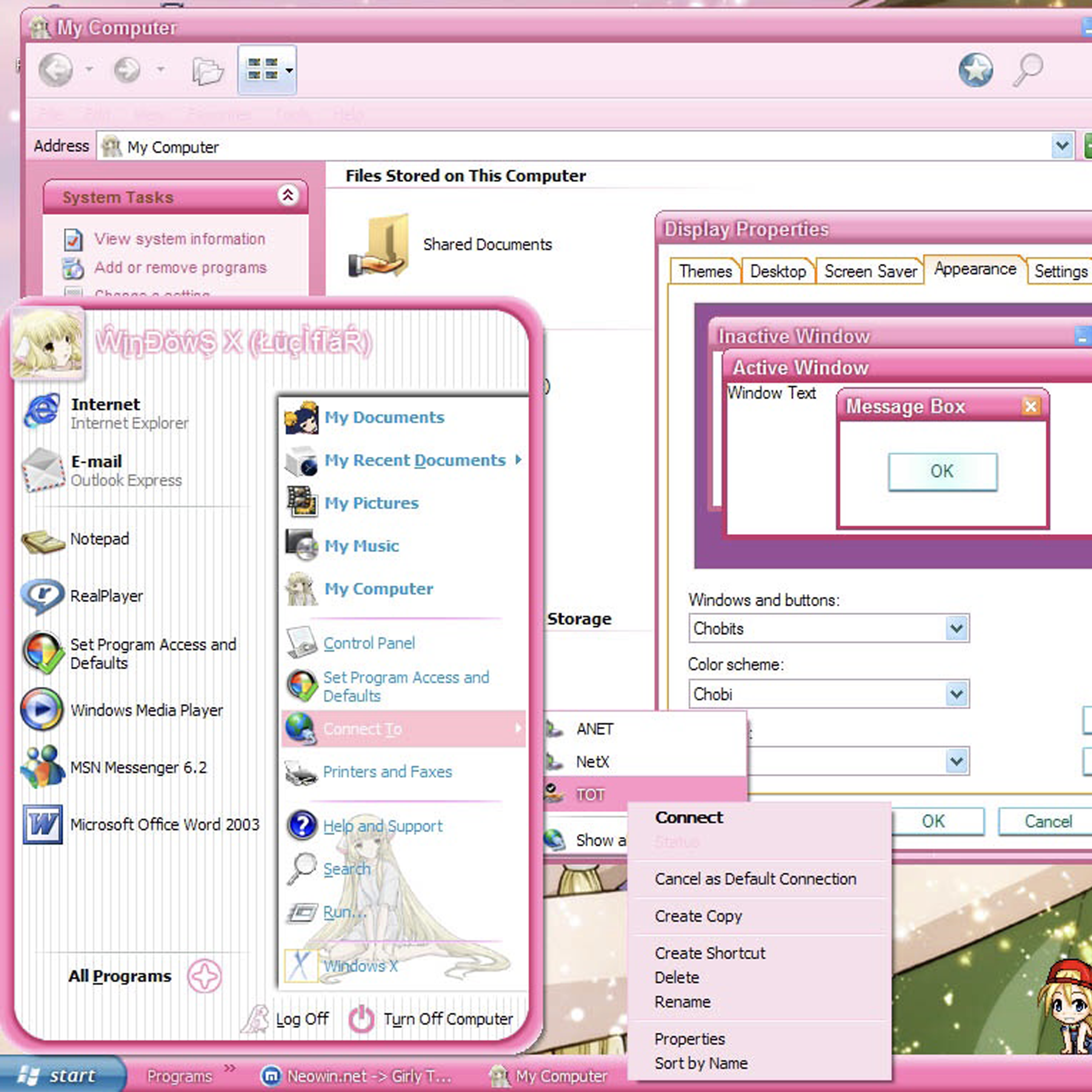Screen dimensions: 1092x1092
Task: Launch RealPlayer from start menu
Action: tap(106, 596)
